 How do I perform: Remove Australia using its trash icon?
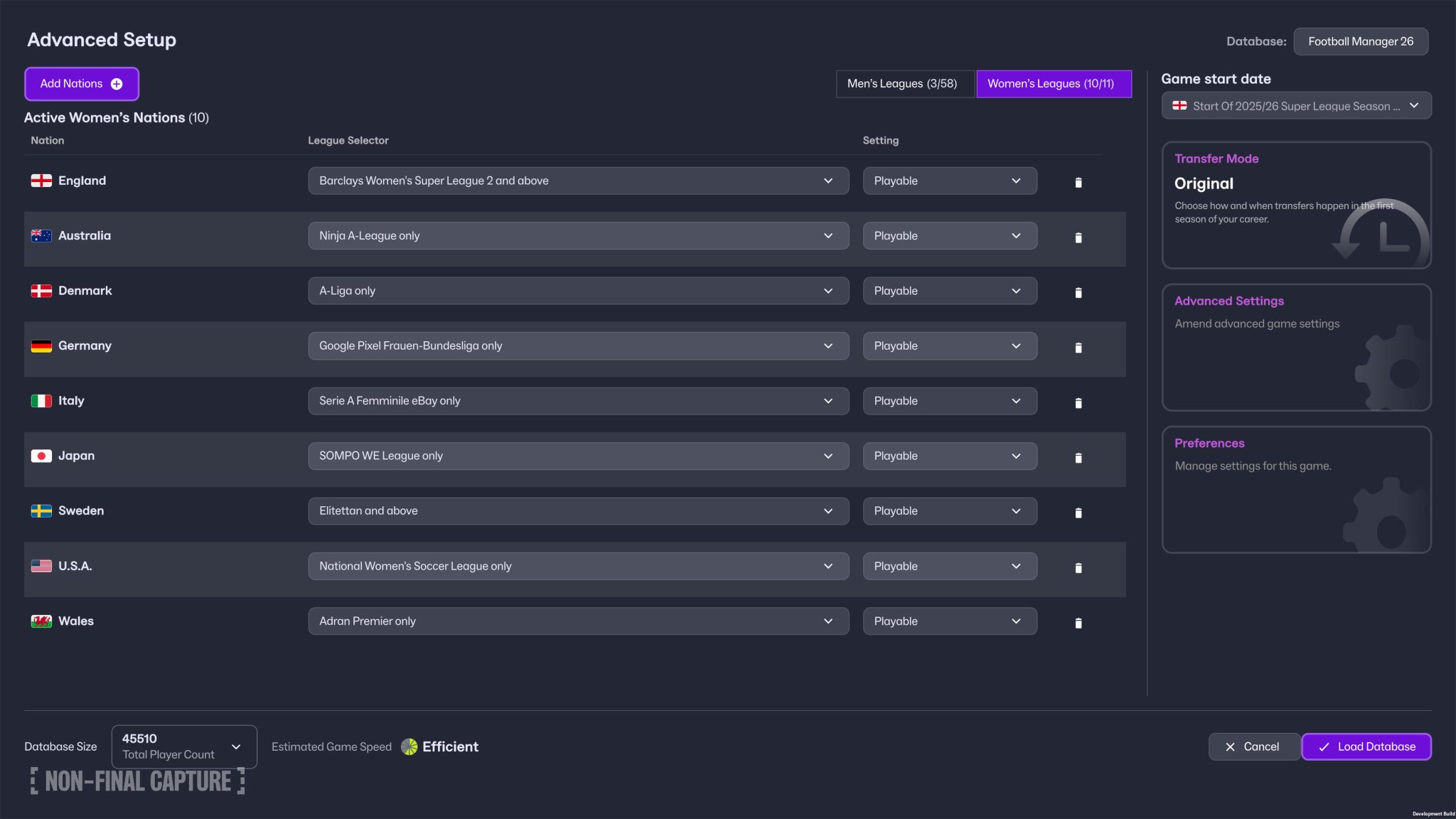point(1078,237)
